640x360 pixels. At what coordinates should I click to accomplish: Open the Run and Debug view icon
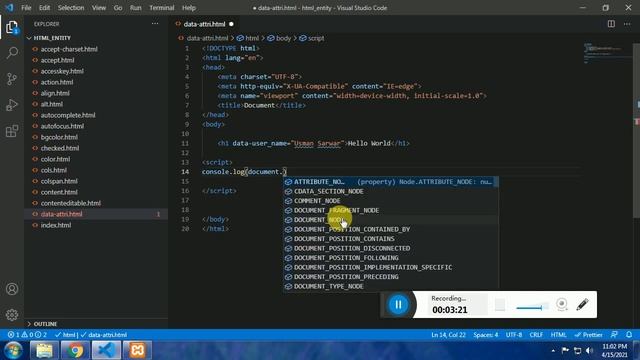pos(12,105)
